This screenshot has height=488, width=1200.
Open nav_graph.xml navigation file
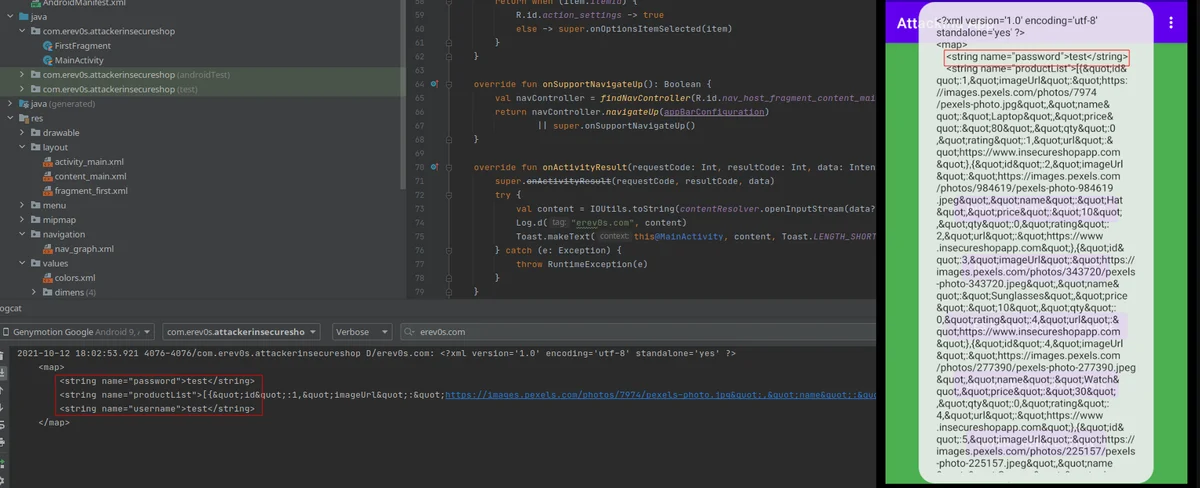tap(84, 249)
